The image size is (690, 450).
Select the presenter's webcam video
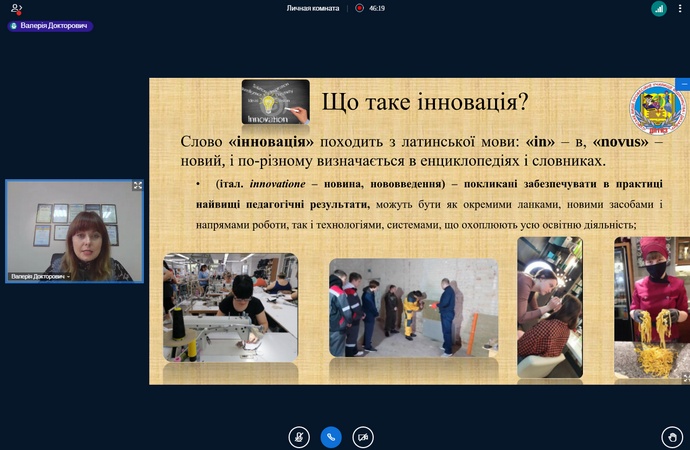point(75,230)
